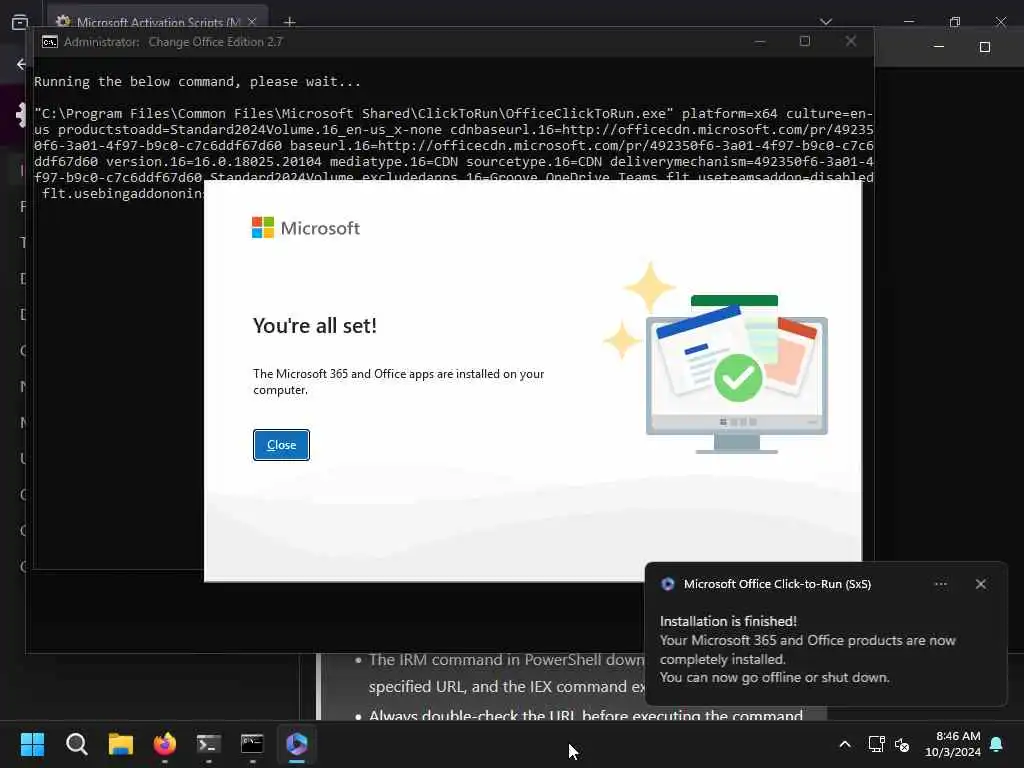Maximize the Change Office Edition console window

(805, 41)
